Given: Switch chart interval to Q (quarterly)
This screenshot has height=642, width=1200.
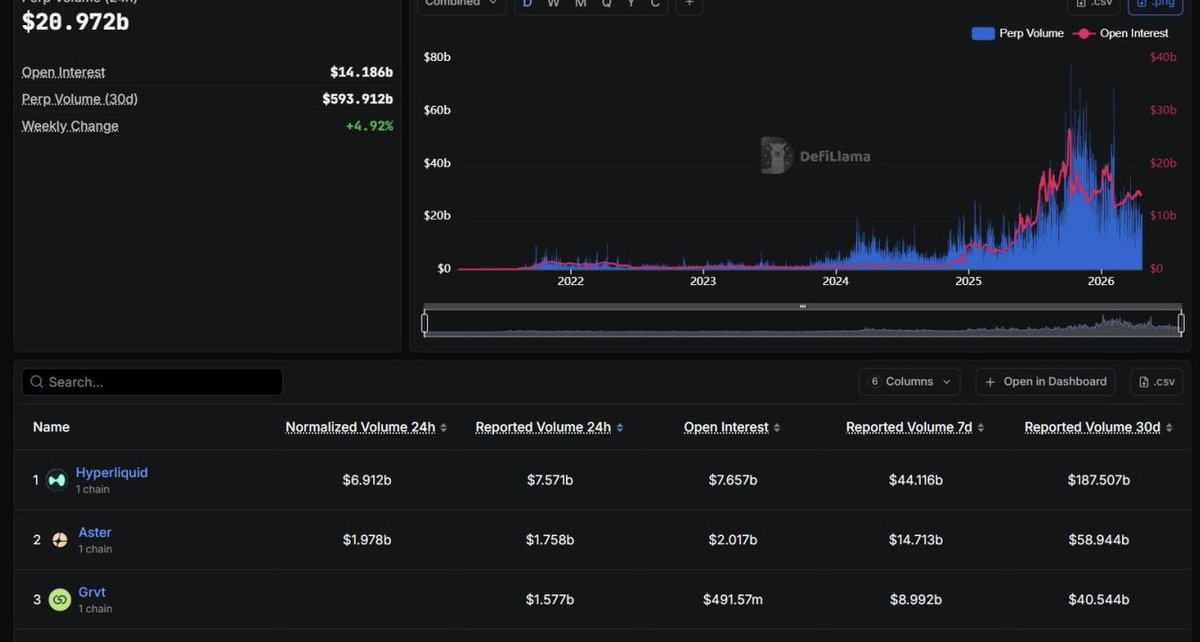Looking at the screenshot, I should click(x=606, y=4).
